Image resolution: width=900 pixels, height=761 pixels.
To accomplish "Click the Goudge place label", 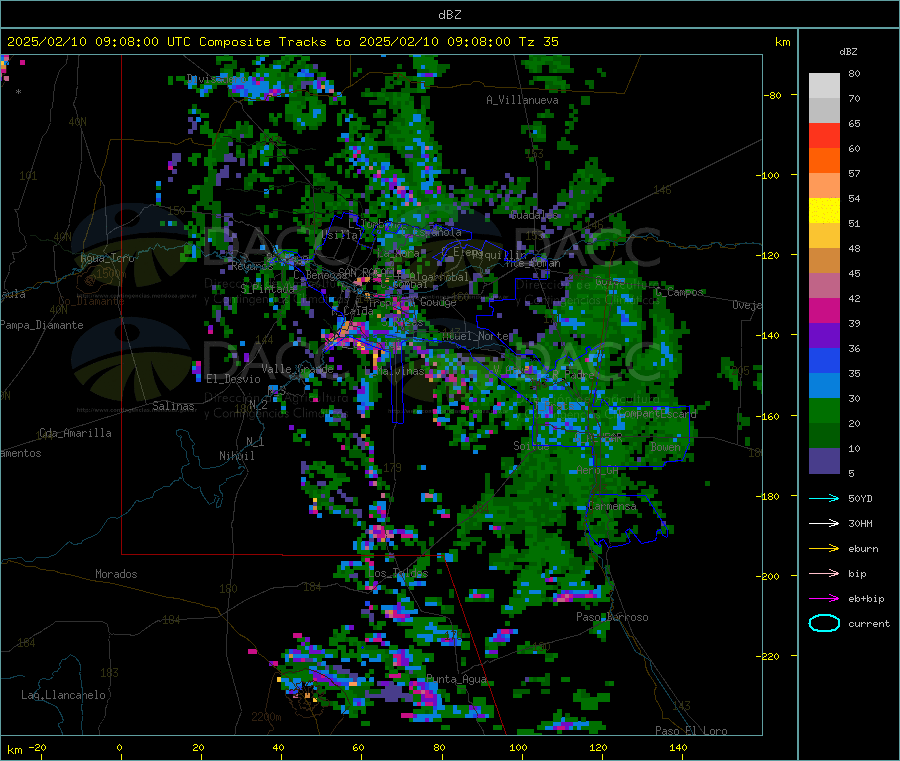I will (x=438, y=302).
